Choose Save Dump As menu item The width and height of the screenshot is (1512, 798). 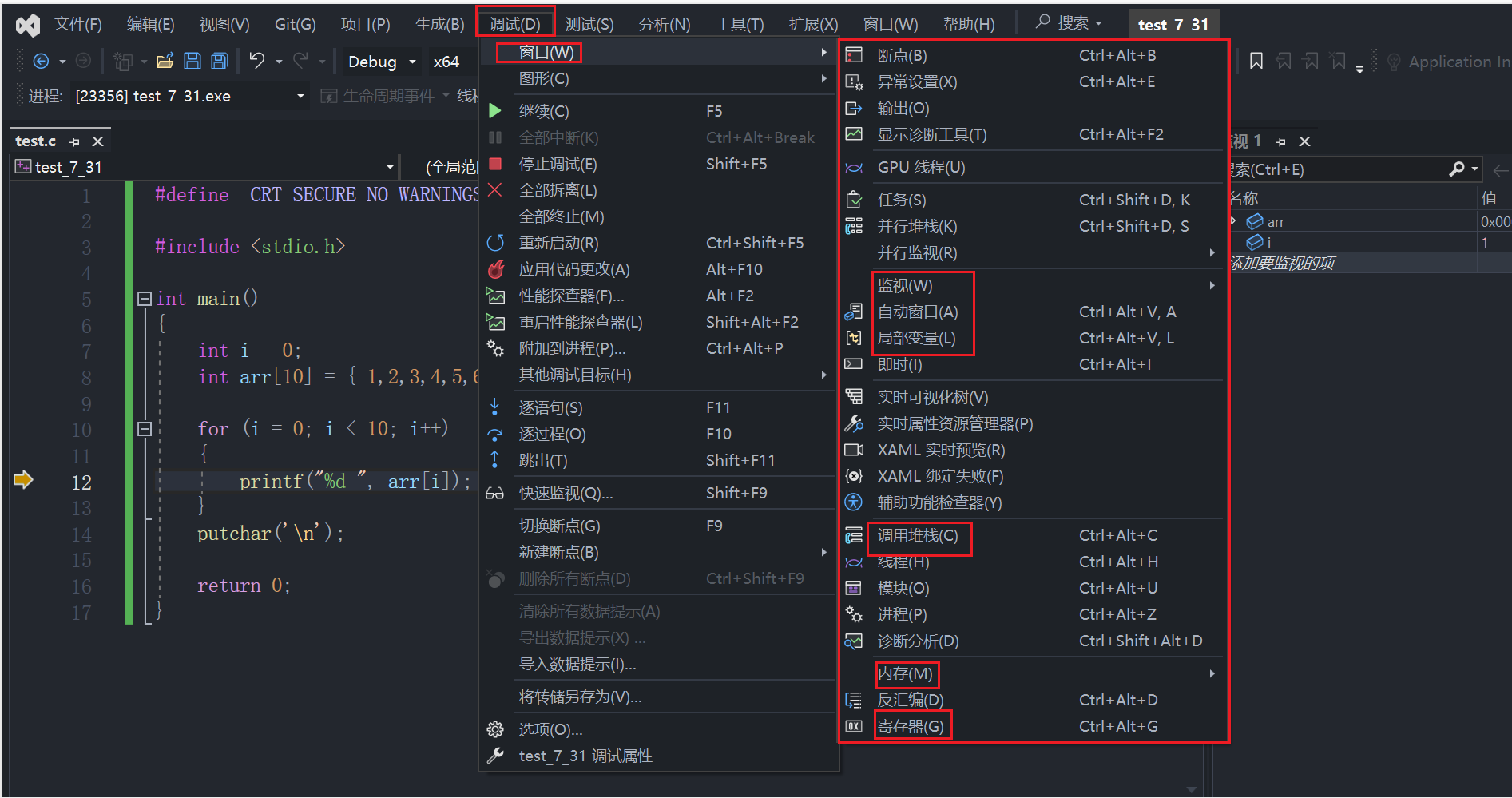(660, 697)
